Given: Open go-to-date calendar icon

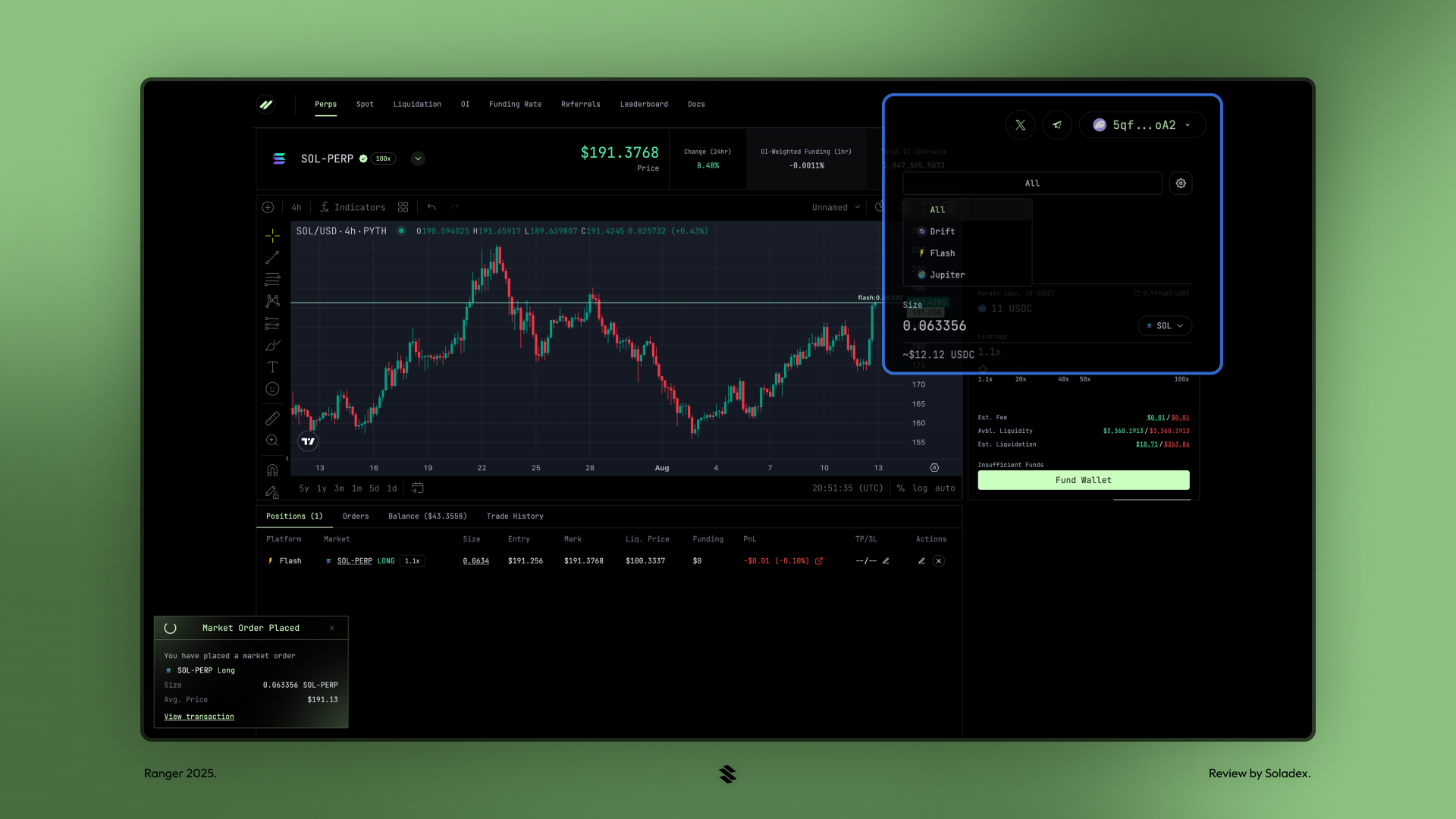Looking at the screenshot, I should [x=417, y=488].
